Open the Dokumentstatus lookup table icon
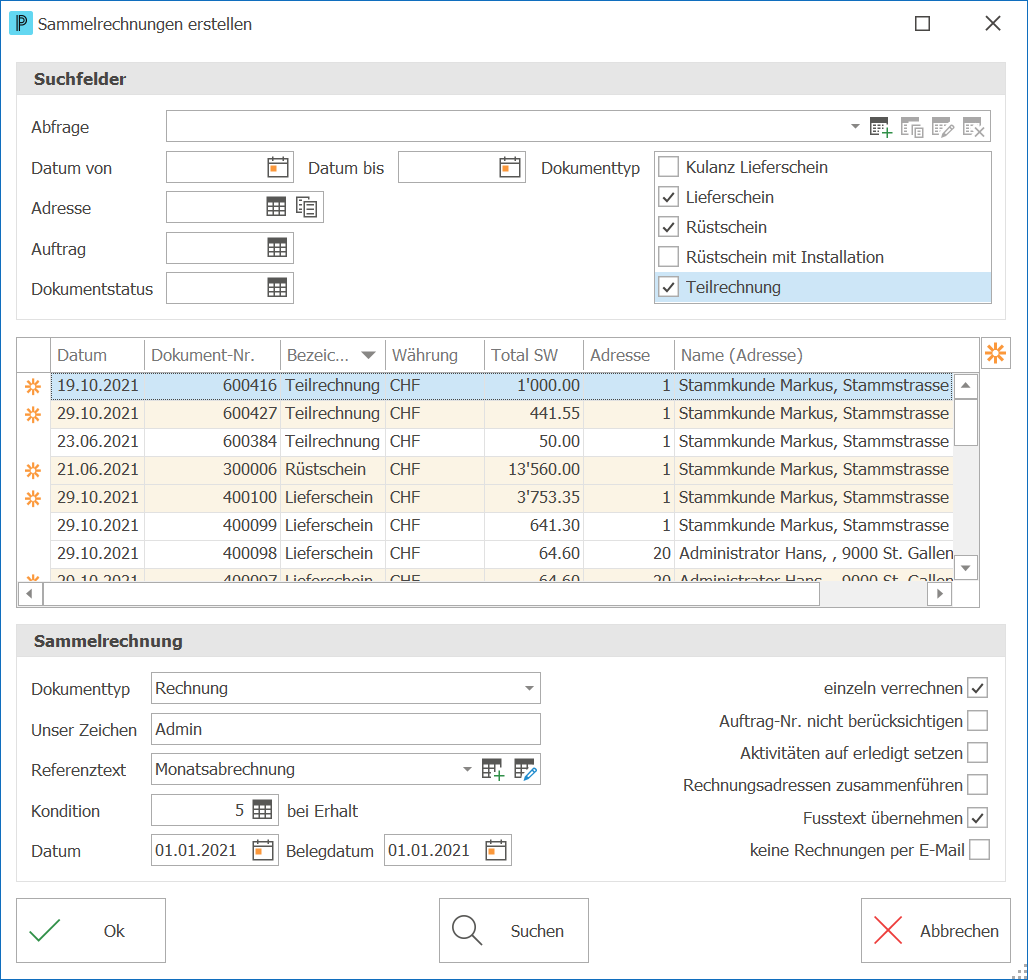Image resolution: width=1028 pixels, height=980 pixels. tap(277, 288)
